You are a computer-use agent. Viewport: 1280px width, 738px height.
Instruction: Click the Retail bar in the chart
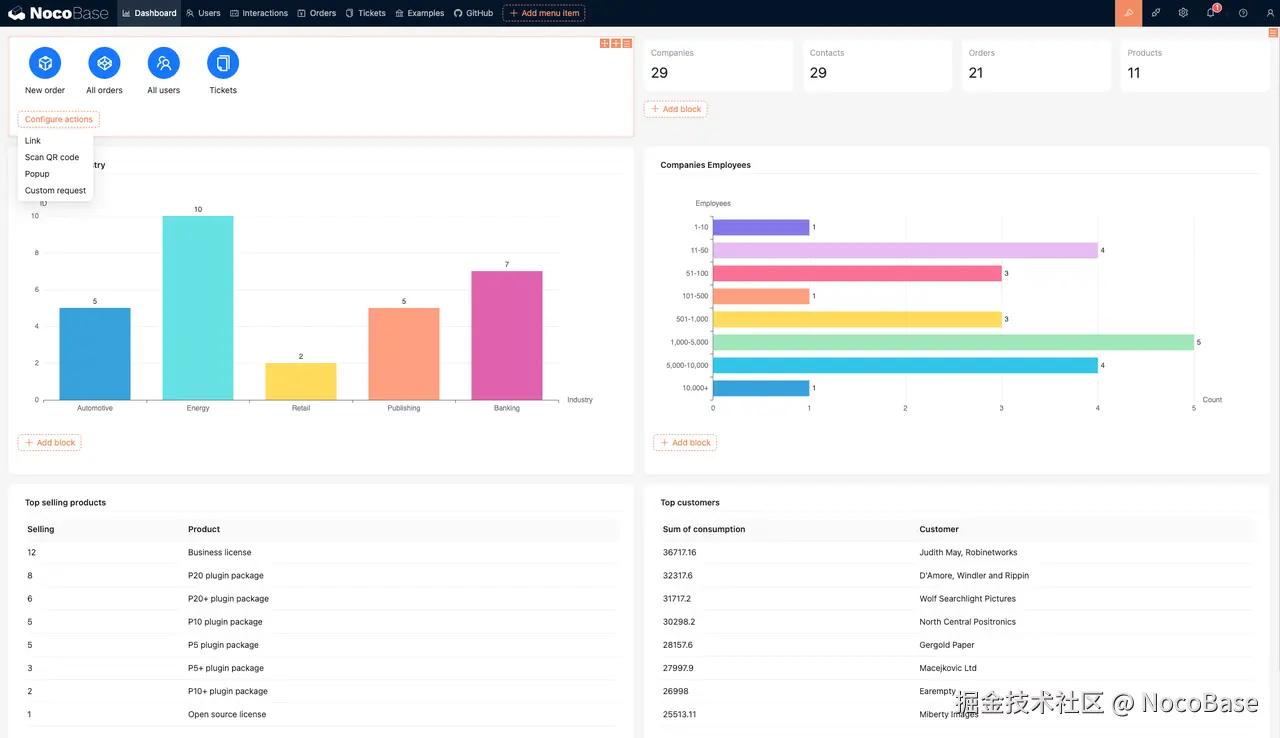click(301, 381)
